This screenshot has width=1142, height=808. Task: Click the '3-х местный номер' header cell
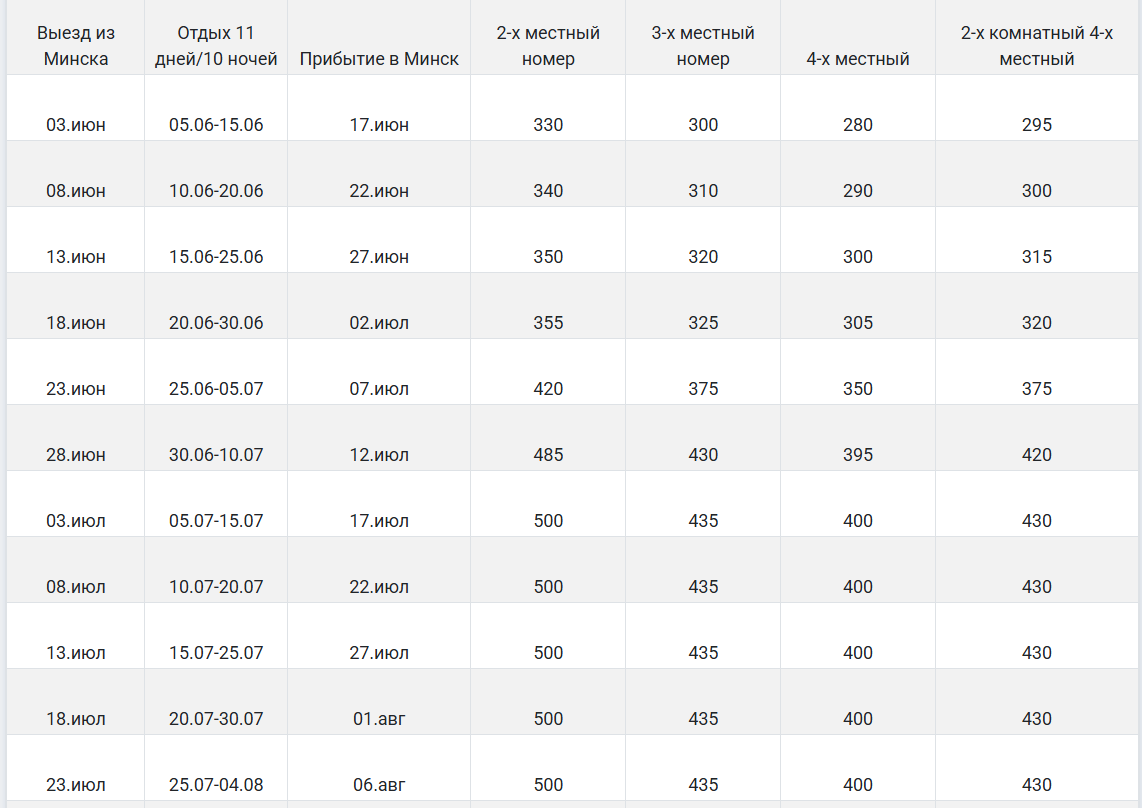pyautogui.click(x=703, y=46)
